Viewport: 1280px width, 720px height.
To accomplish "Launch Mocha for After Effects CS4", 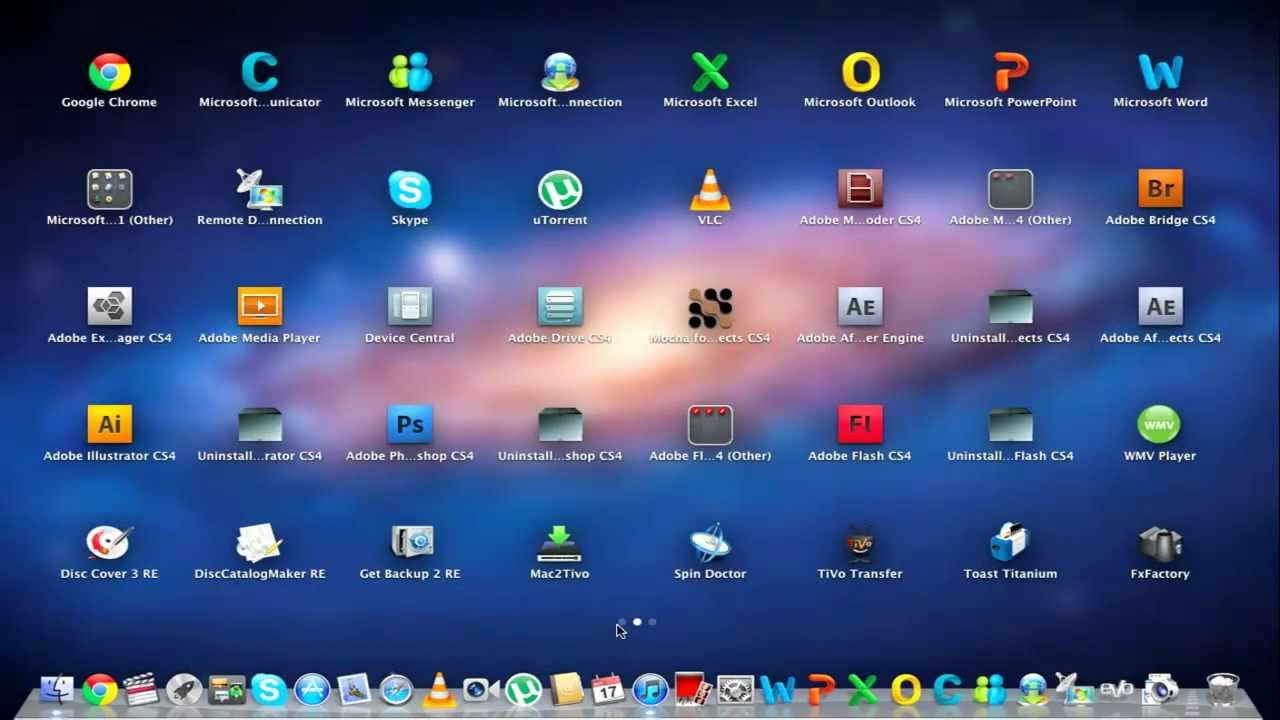I will [x=710, y=307].
